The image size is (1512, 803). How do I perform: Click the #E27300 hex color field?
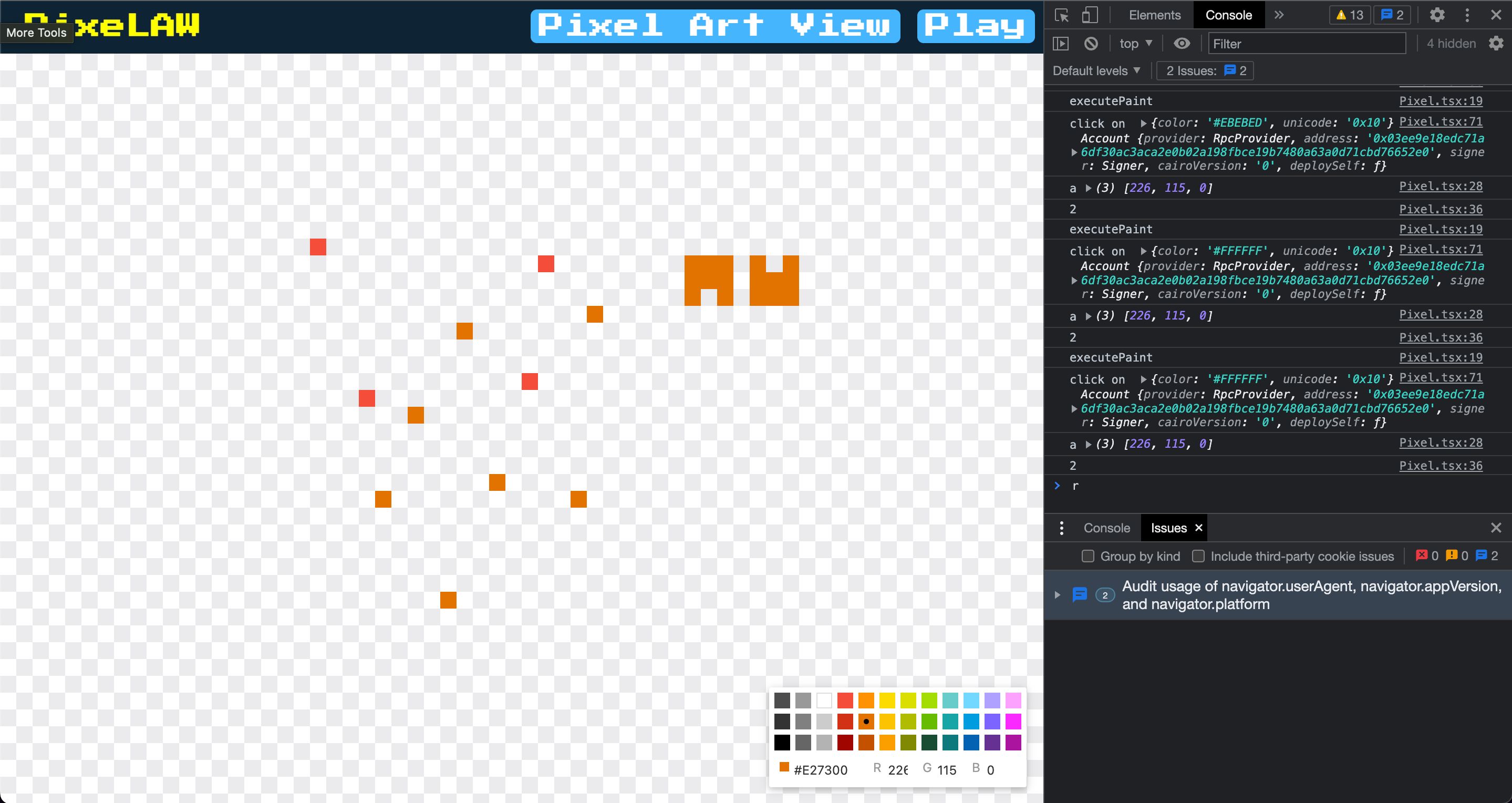(820, 769)
